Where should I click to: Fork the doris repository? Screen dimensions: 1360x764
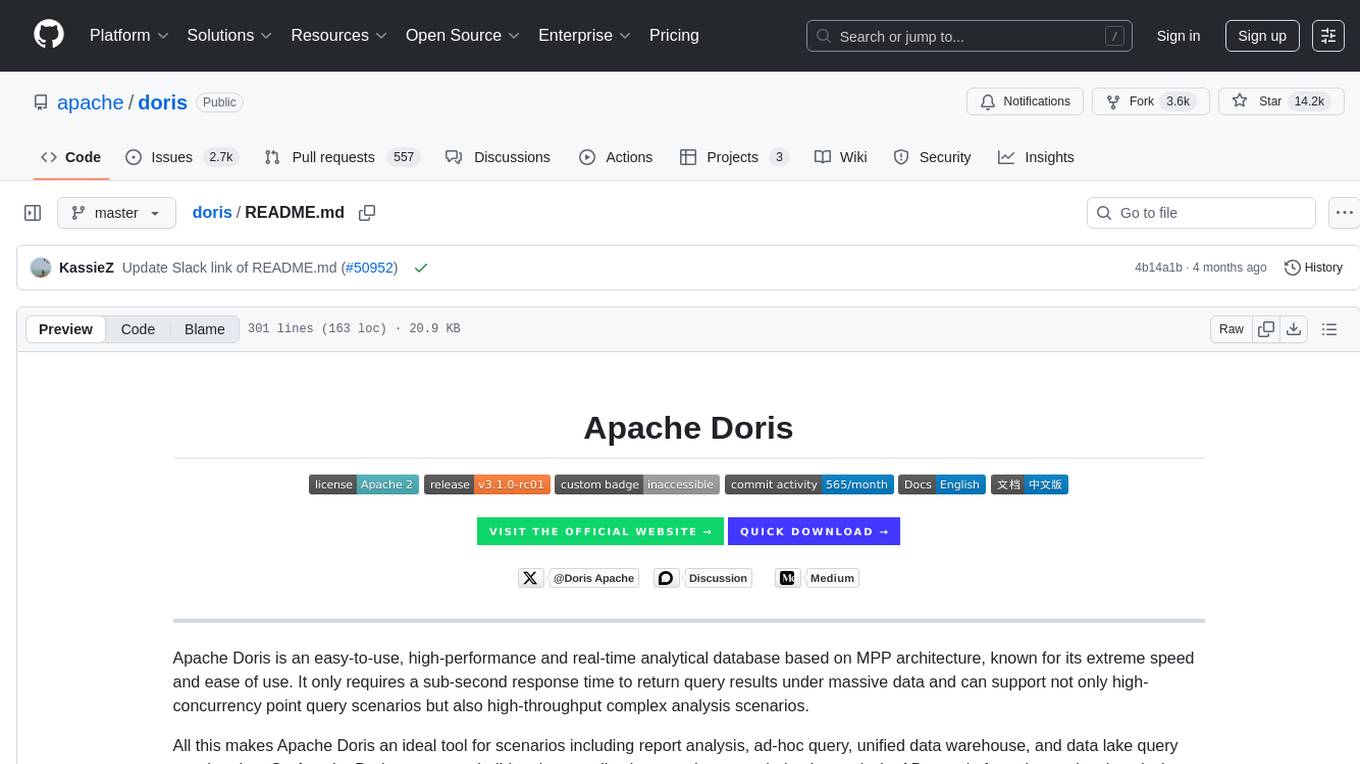(x=1151, y=102)
